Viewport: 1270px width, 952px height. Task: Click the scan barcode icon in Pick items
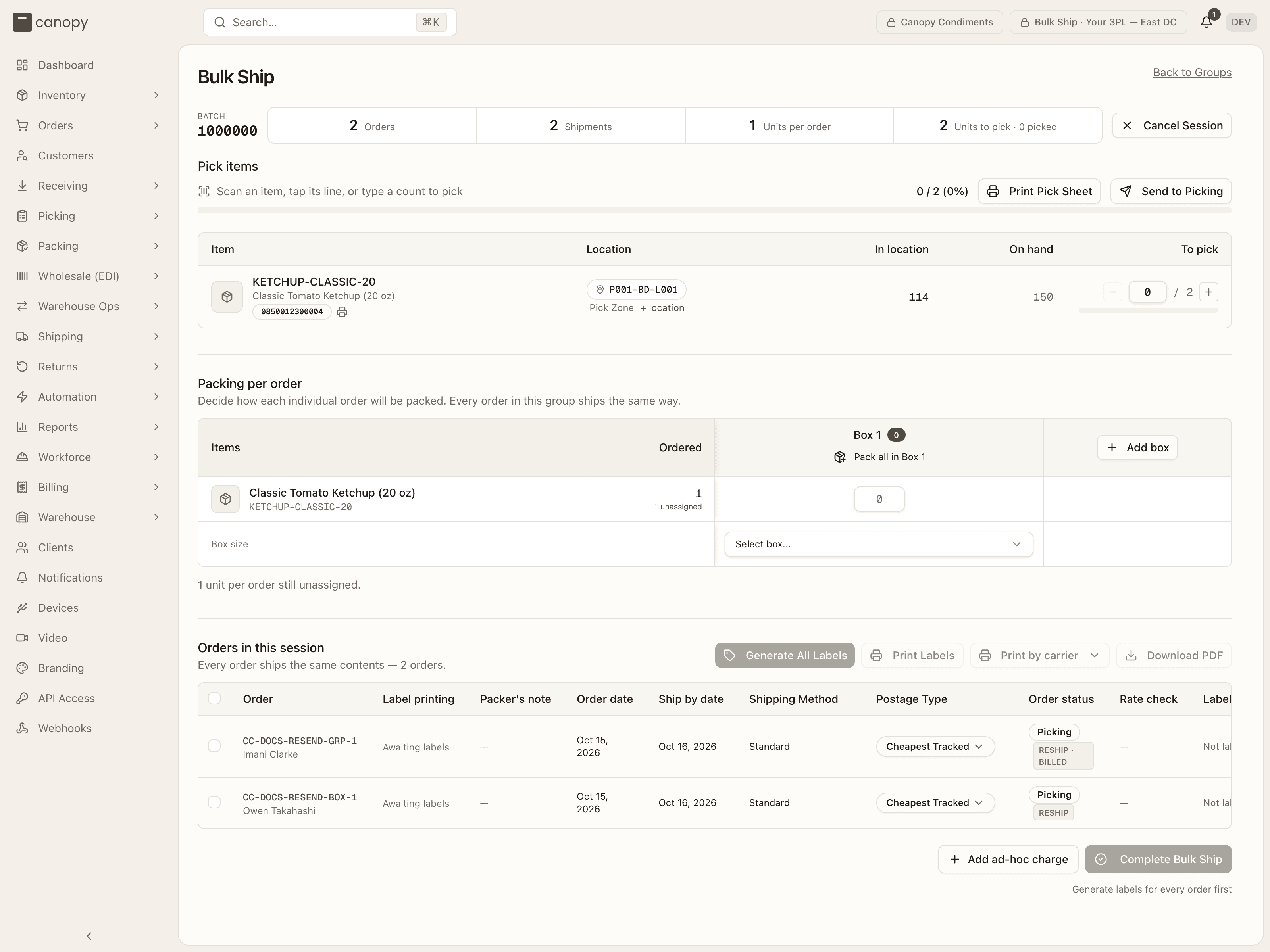pos(204,191)
